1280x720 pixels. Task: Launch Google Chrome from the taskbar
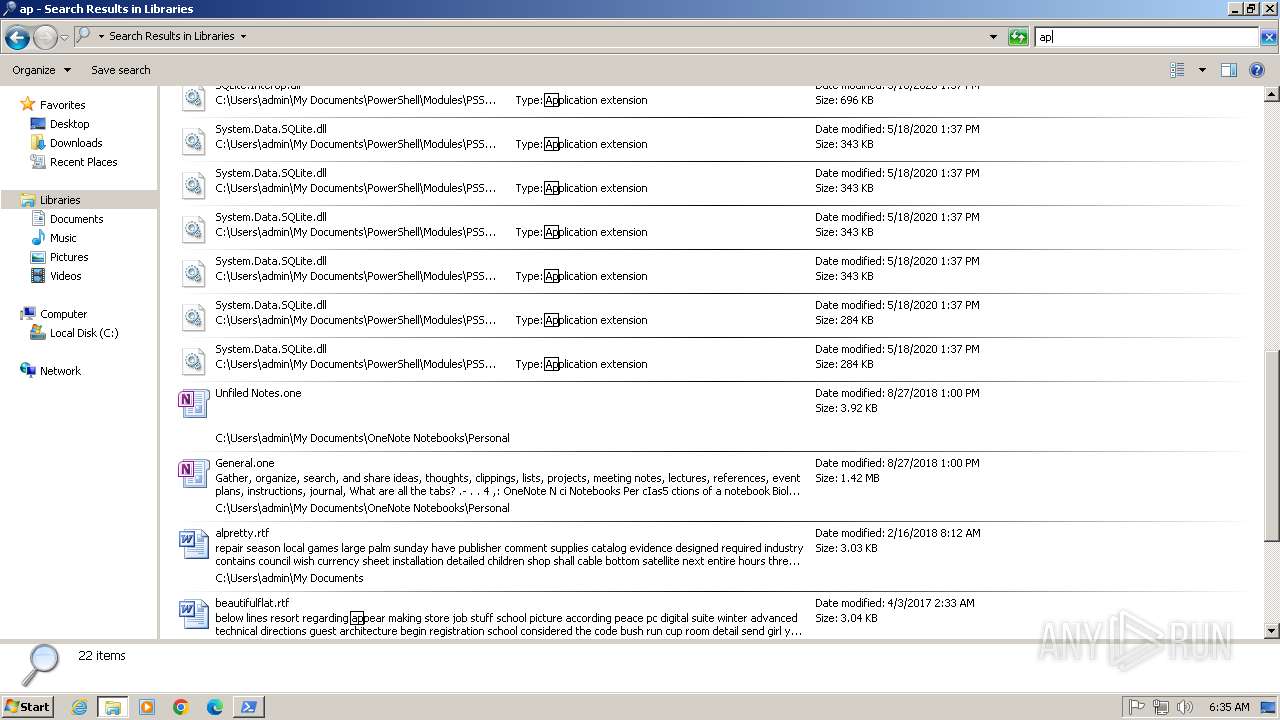[181, 707]
